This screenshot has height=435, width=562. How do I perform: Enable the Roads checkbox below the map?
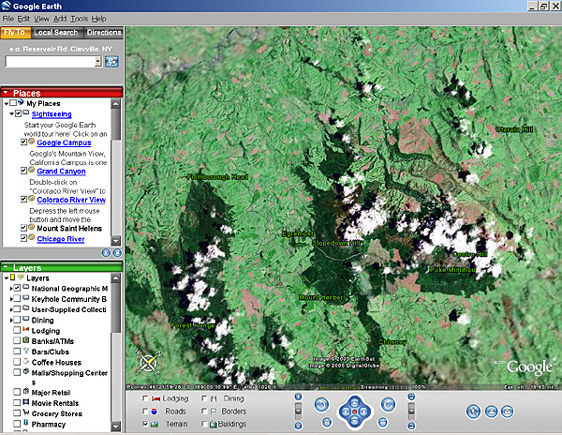[145, 411]
